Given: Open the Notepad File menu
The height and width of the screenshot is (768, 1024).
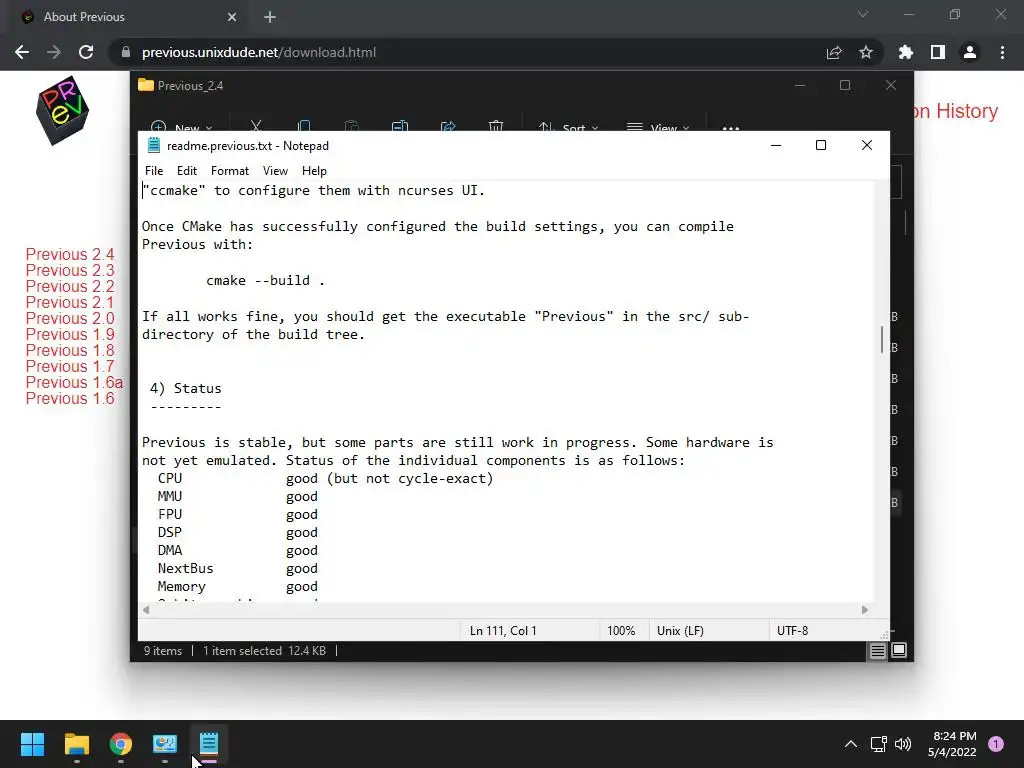Looking at the screenshot, I should [x=153, y=170].
